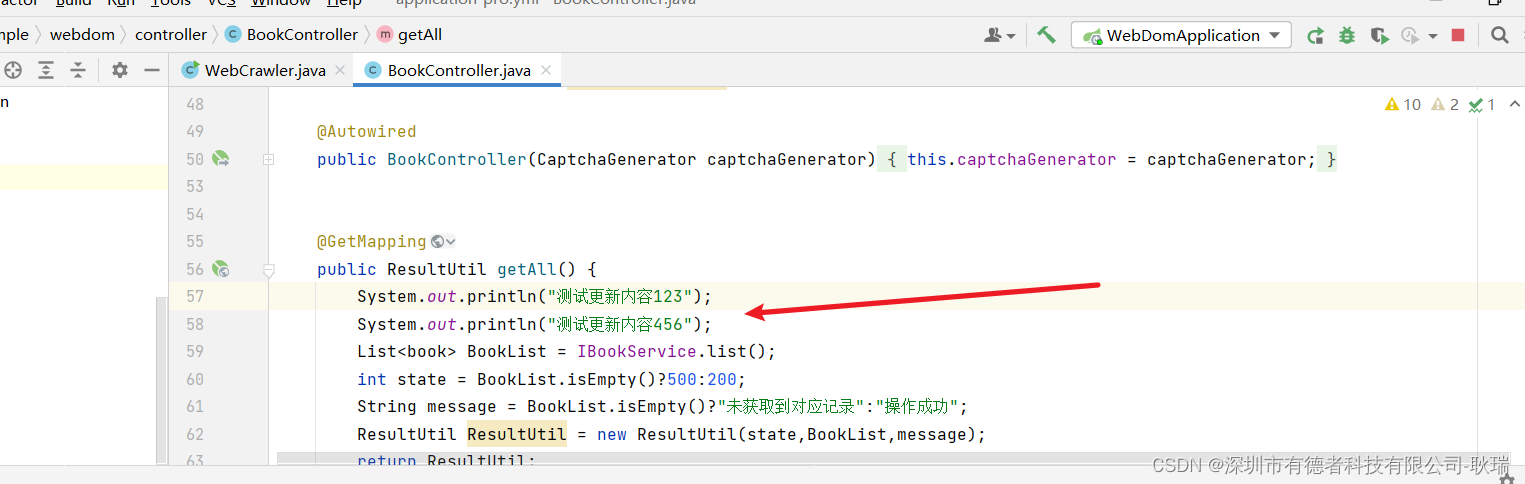
Task: Click the BookController breadcrumb
Action: [x=302, y=34]
